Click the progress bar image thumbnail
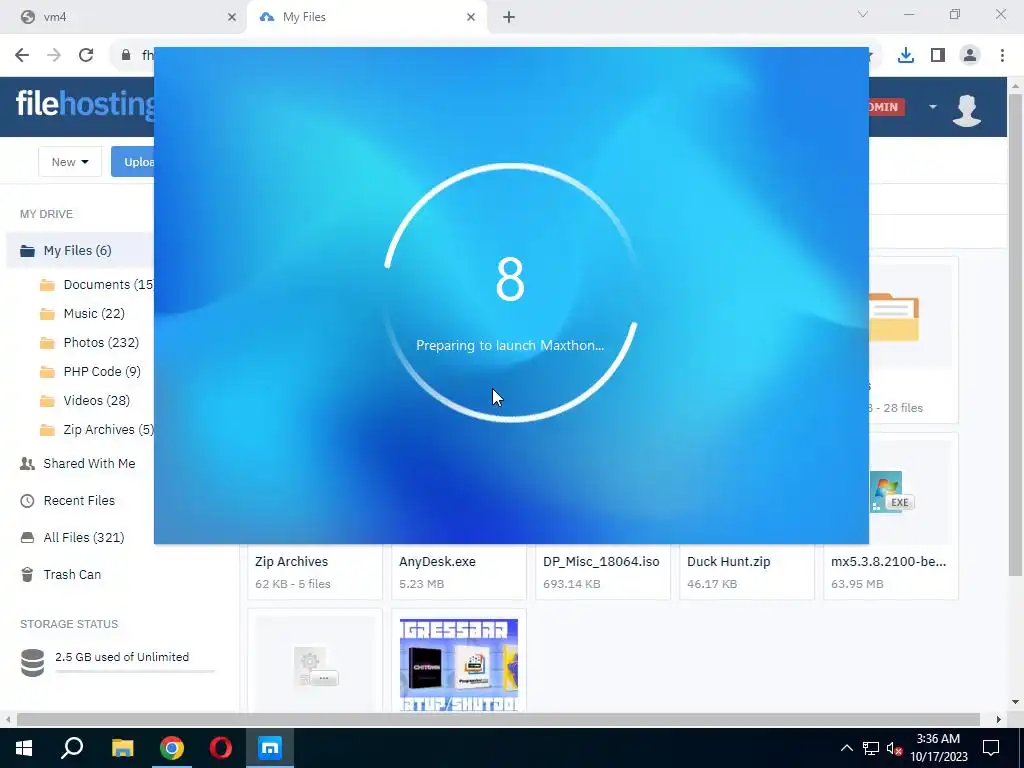This screenshot has height=768, width=1024. [458, 665]
